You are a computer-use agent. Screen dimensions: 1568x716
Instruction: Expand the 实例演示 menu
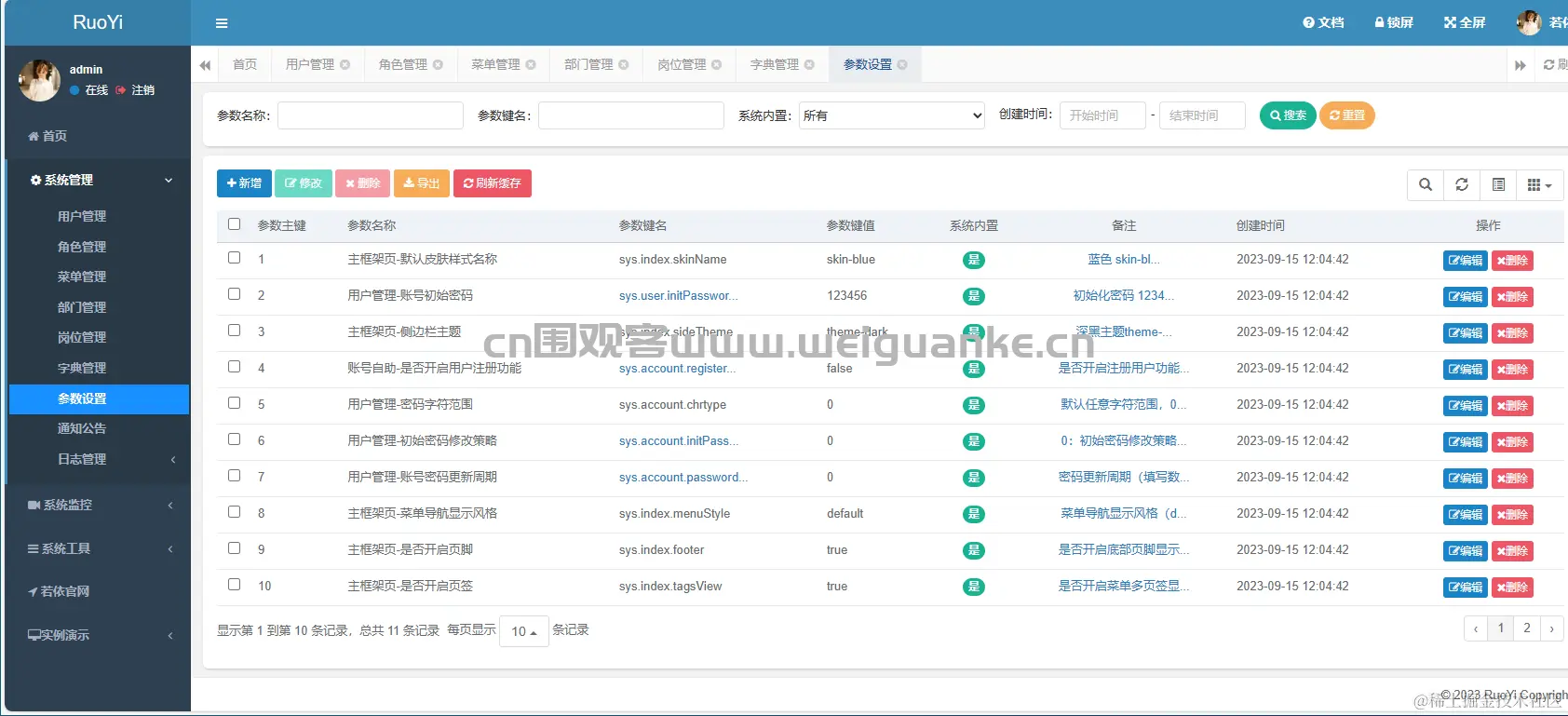[x=99, y=635]
